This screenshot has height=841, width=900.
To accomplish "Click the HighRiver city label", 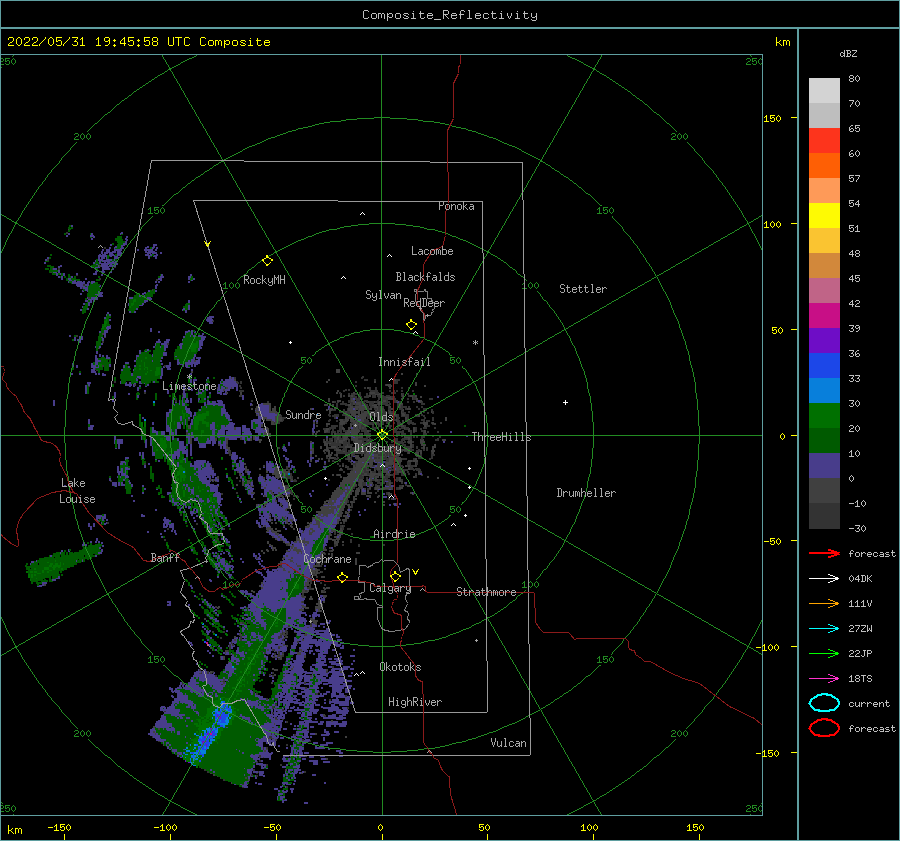I will (415, 702).
